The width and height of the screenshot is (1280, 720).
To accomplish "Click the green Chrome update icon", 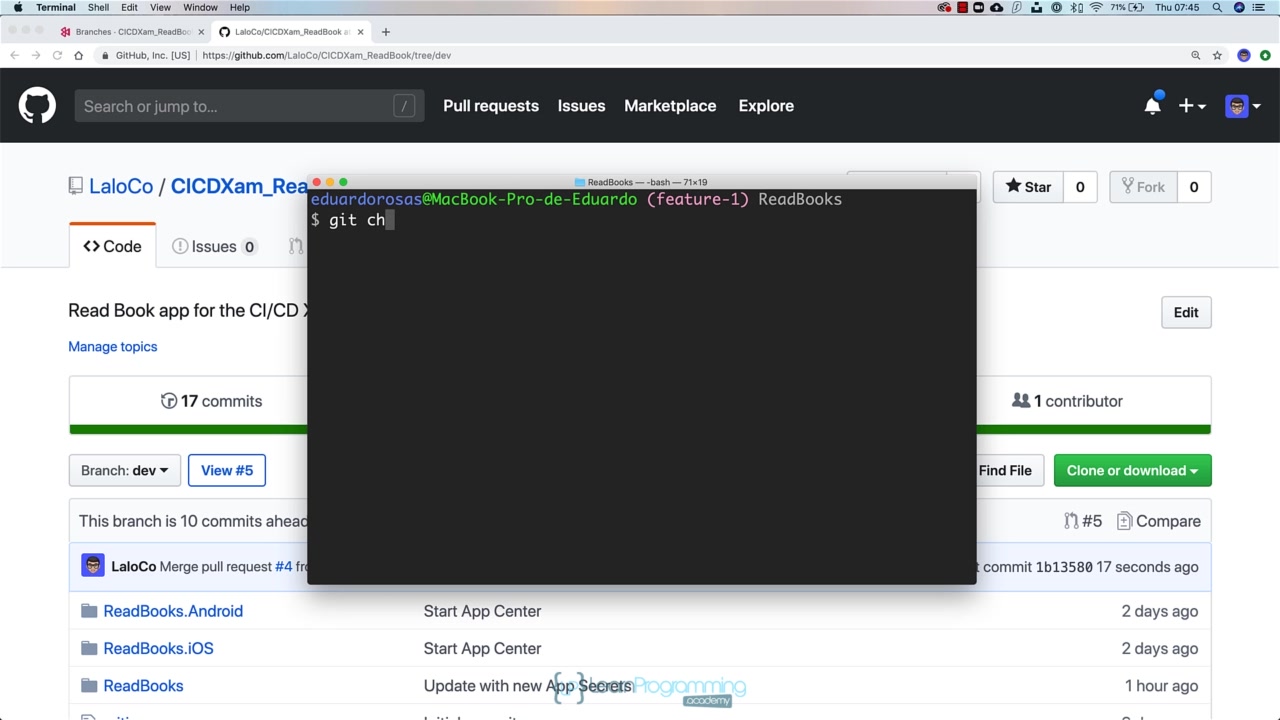I will (1265, 55).
